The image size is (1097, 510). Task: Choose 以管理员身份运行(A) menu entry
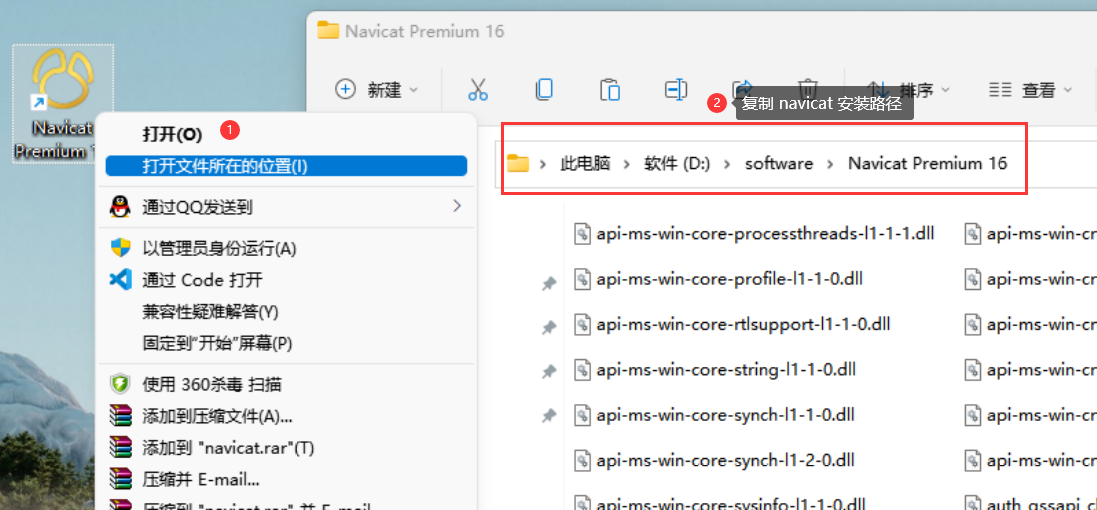286,248
